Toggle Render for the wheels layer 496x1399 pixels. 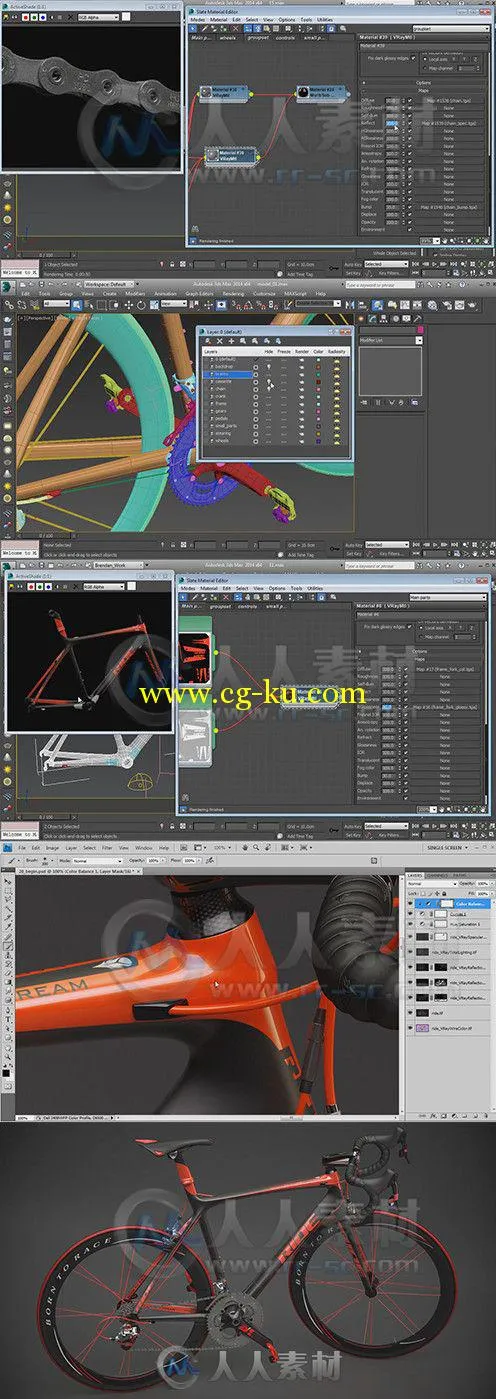tap(301, 440)
